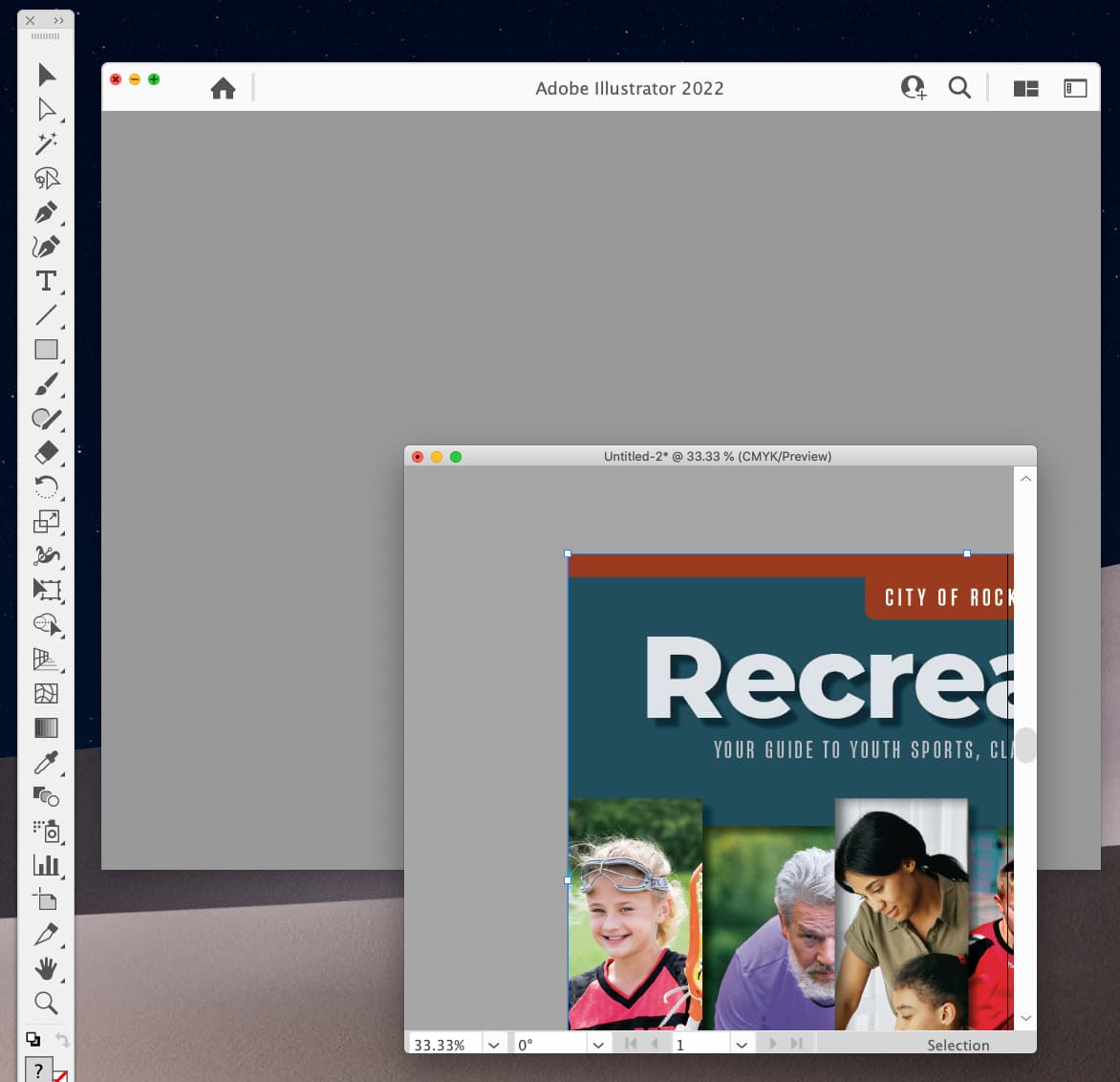Select the Shaper tool below Paintbrush
Screen dimensions: 1120x1082
coord(47,418)
